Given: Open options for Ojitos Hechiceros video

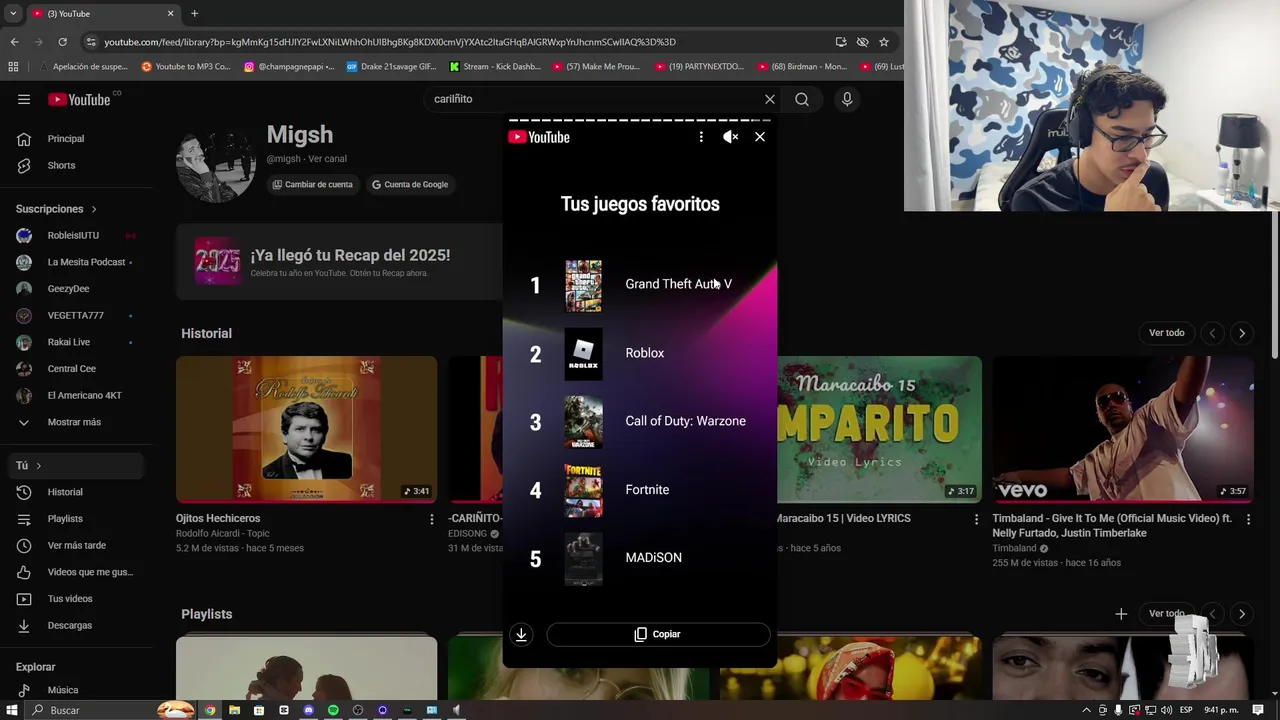Looking at the screenshot, I should pyautogui.click(x=432, y=519).
